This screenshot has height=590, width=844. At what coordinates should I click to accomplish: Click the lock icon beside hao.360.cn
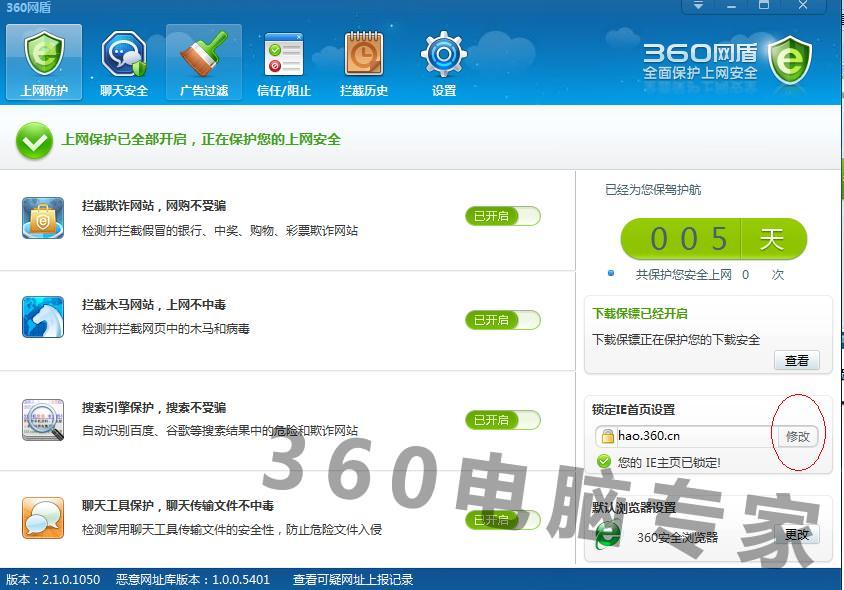click(x=607, y=436)
